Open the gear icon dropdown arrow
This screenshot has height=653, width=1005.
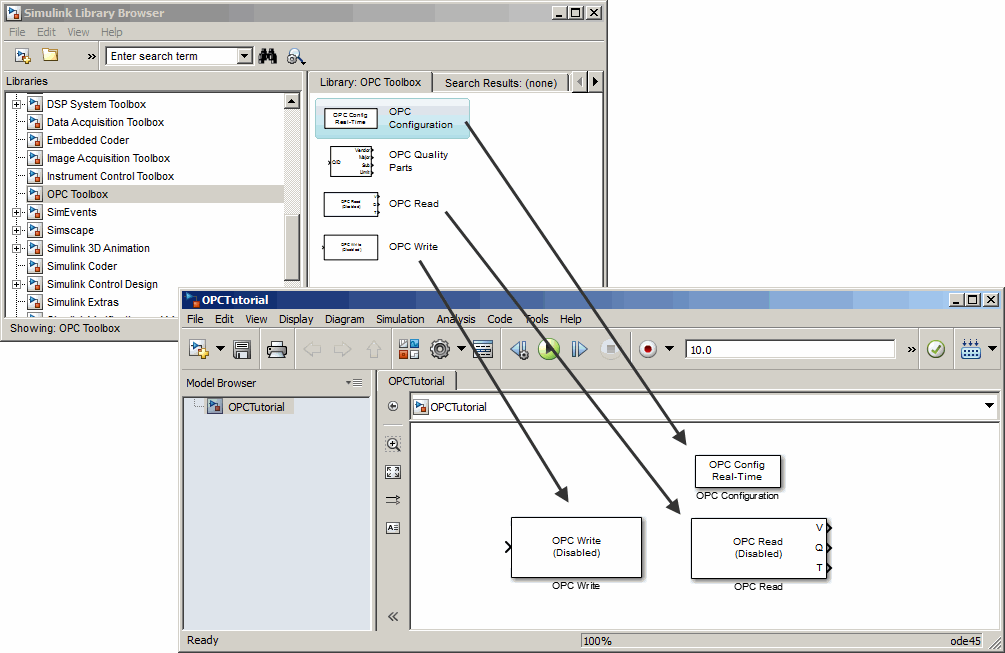461,349
